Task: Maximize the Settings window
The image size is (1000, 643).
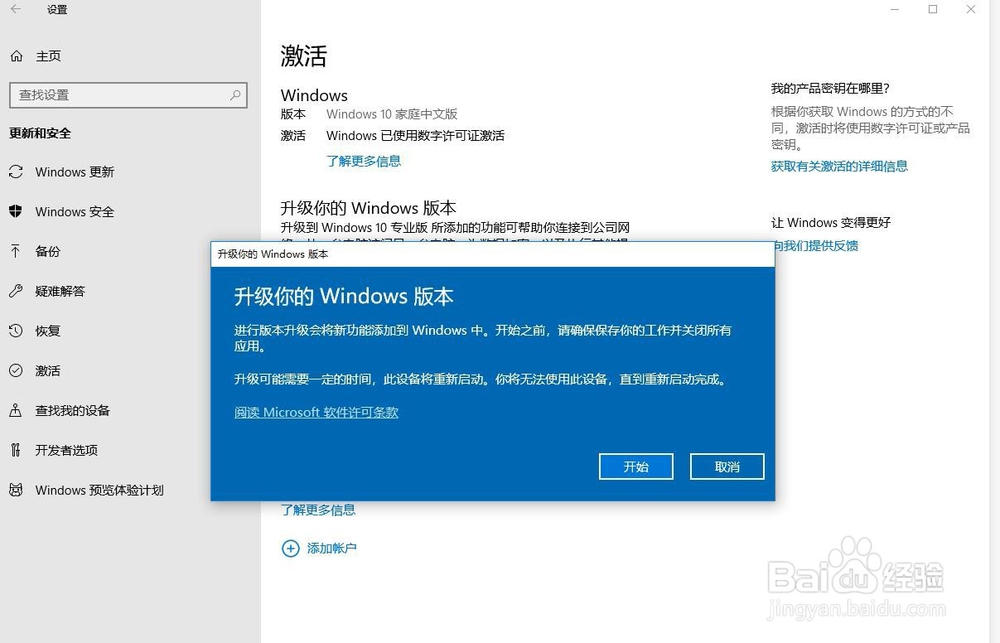Action: point(932,10)
